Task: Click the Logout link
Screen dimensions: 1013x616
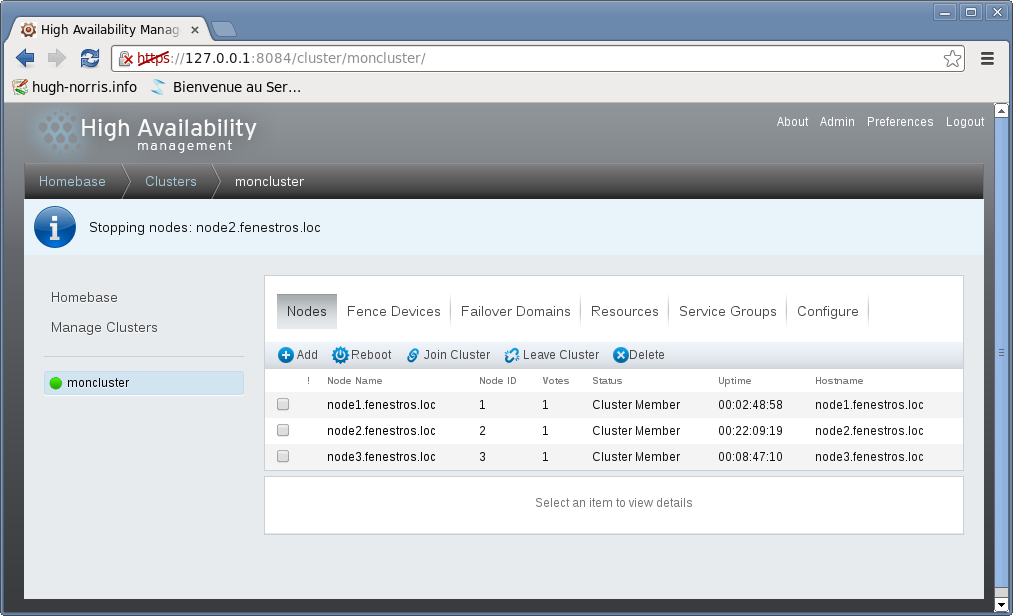Action: (965, 122)
